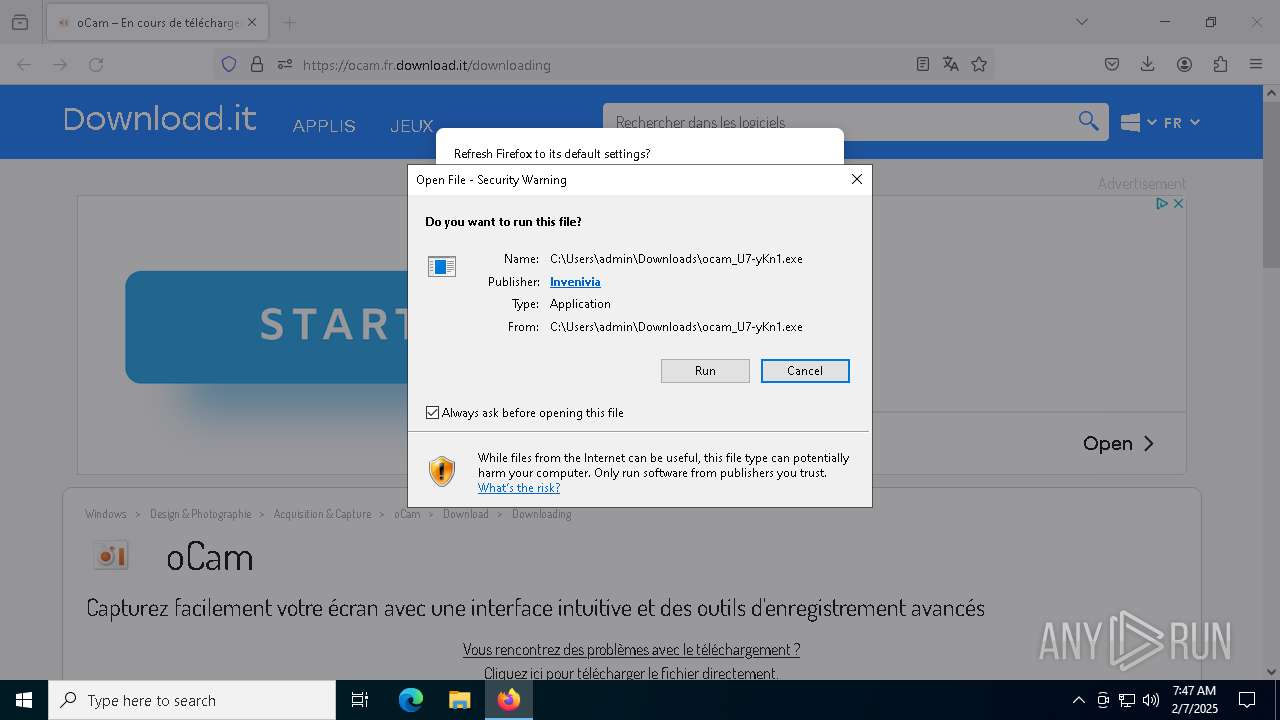Close the oCam tab
Screen dimensions: 1280x720
[x=252, y=22]
